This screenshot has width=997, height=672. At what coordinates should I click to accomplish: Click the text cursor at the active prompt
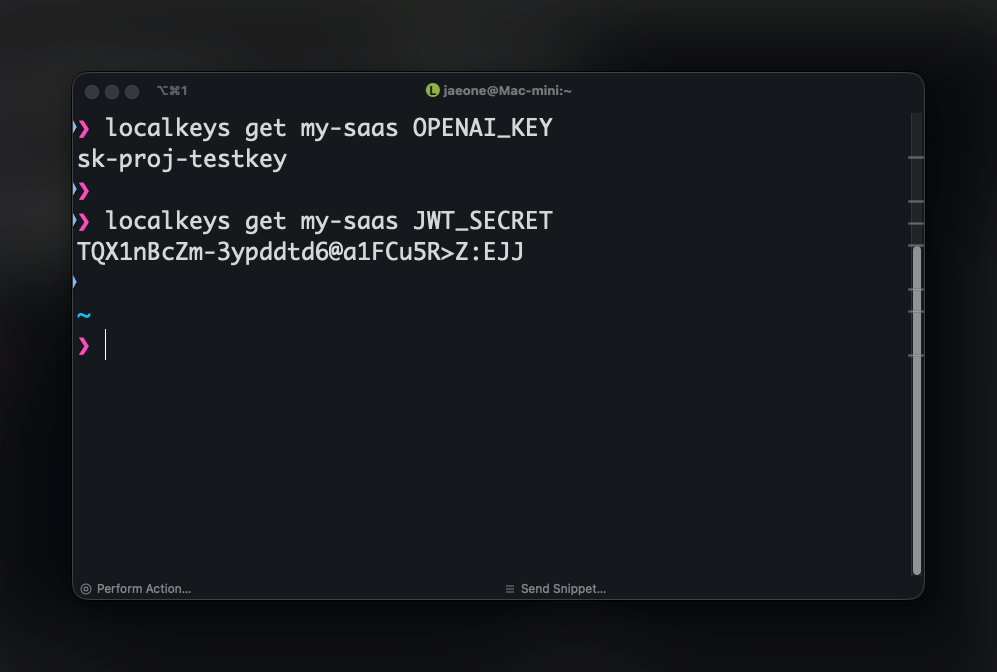[106, 345]
